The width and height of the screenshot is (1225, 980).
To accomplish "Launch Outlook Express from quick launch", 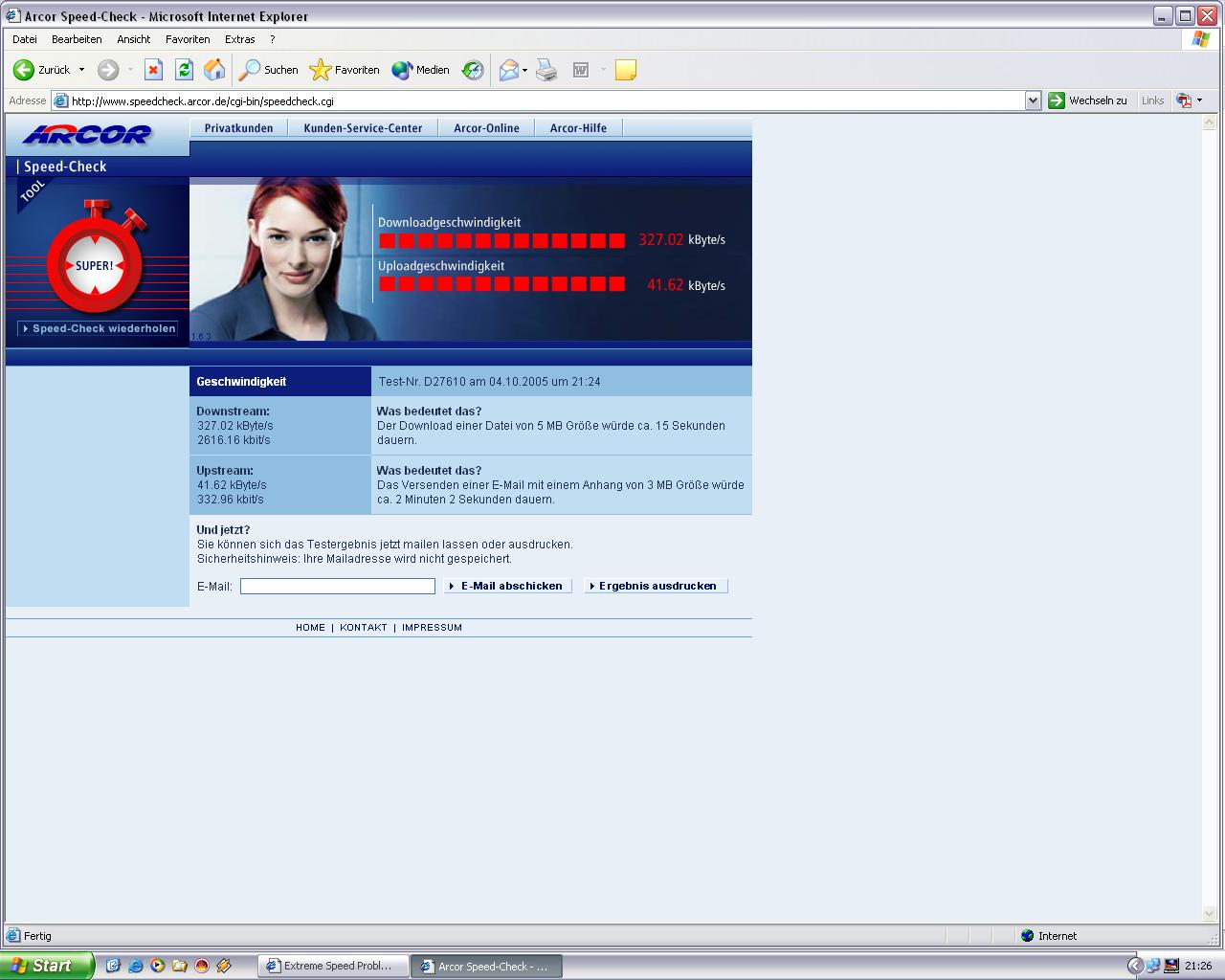I will (x=113, y=966).
